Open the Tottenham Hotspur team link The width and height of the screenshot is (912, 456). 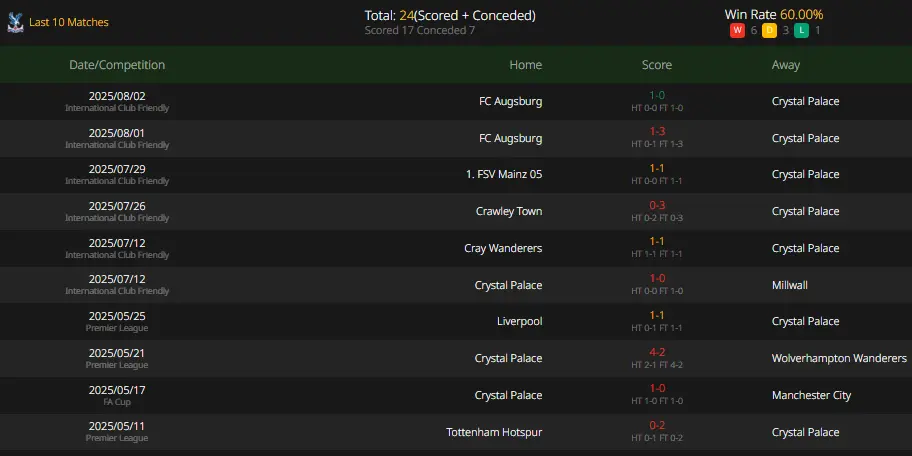pyautogui.click(x=494, y=432)
